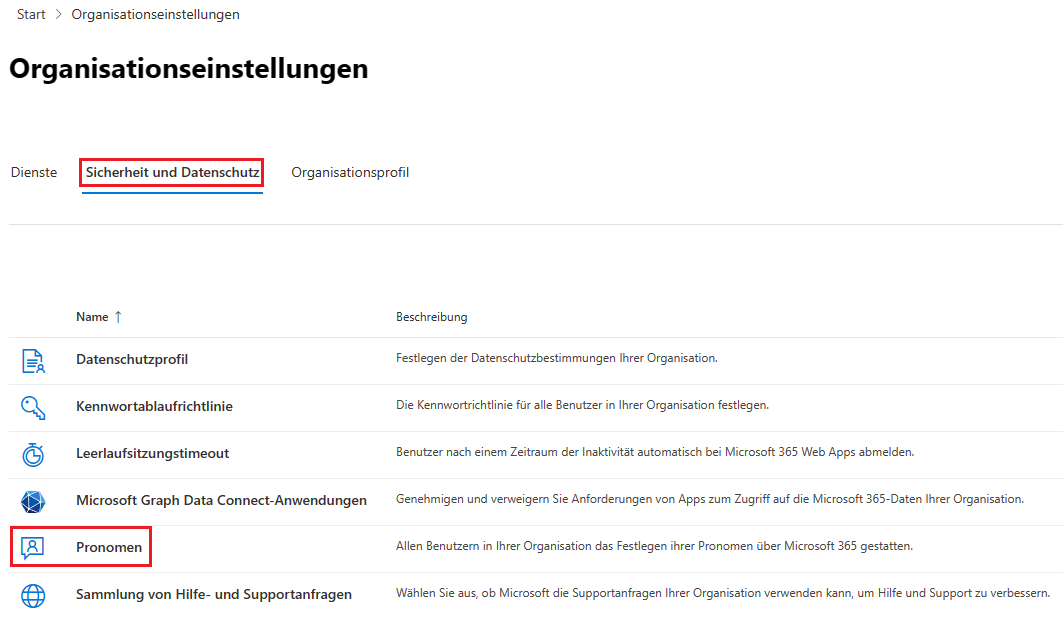The height and width of the screenshot is (617, 1063).
Task: Switch to the Dienste tab
Action: point(34,173)
